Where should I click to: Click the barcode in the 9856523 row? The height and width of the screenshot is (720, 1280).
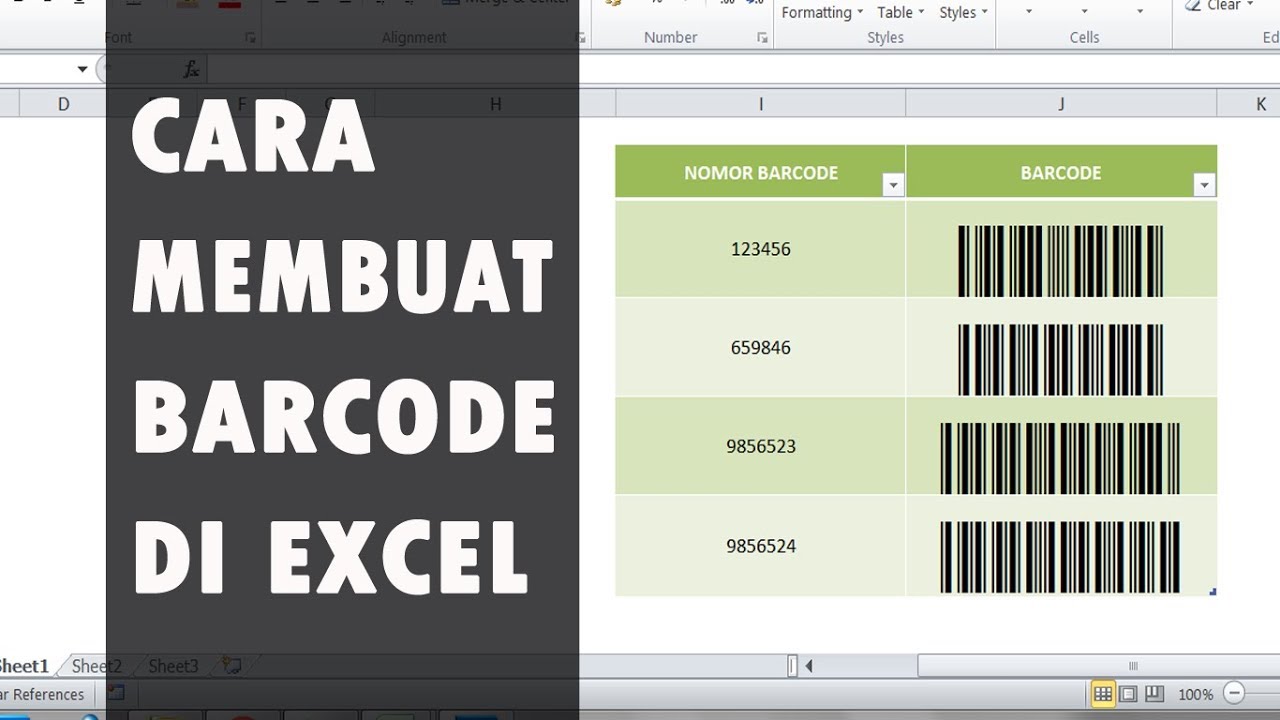coord(1060,459)
